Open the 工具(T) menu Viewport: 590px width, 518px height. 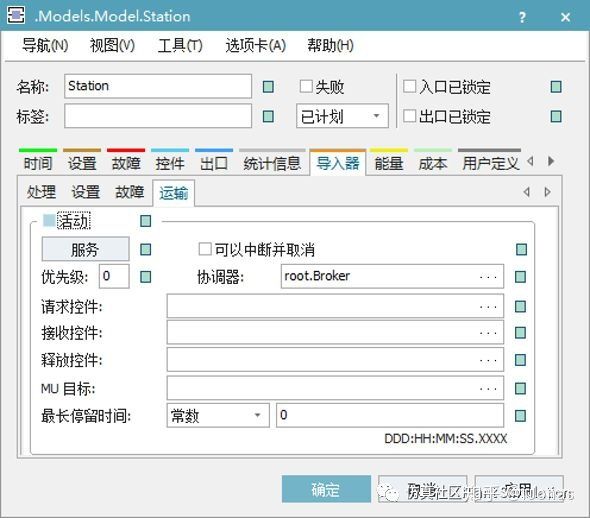[180, 46]
